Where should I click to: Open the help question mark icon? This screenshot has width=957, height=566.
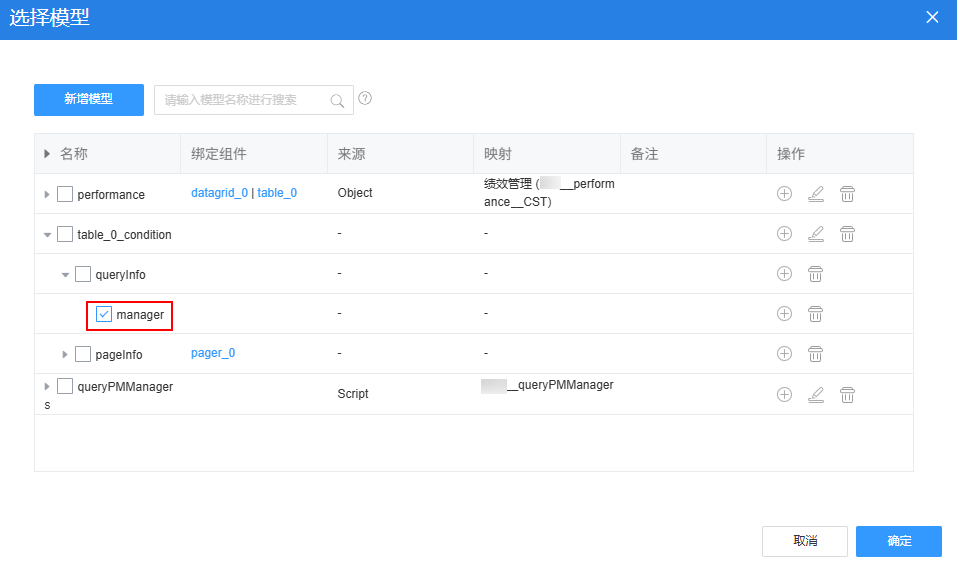click(365, 98)
